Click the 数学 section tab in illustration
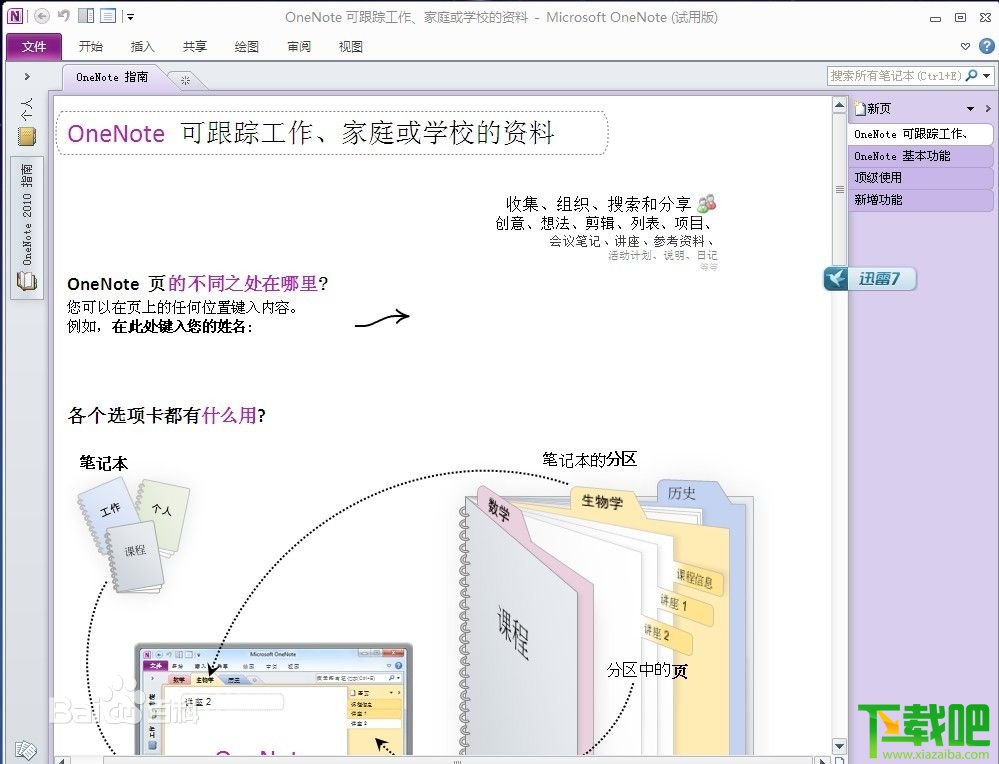999x764 pixels. (500, 509)
